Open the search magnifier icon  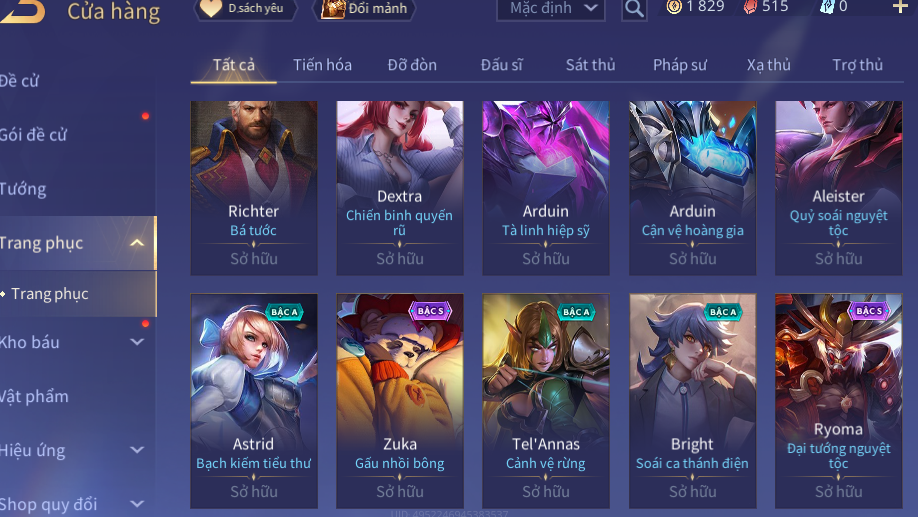pyautogui.click(x=634, y=9)
